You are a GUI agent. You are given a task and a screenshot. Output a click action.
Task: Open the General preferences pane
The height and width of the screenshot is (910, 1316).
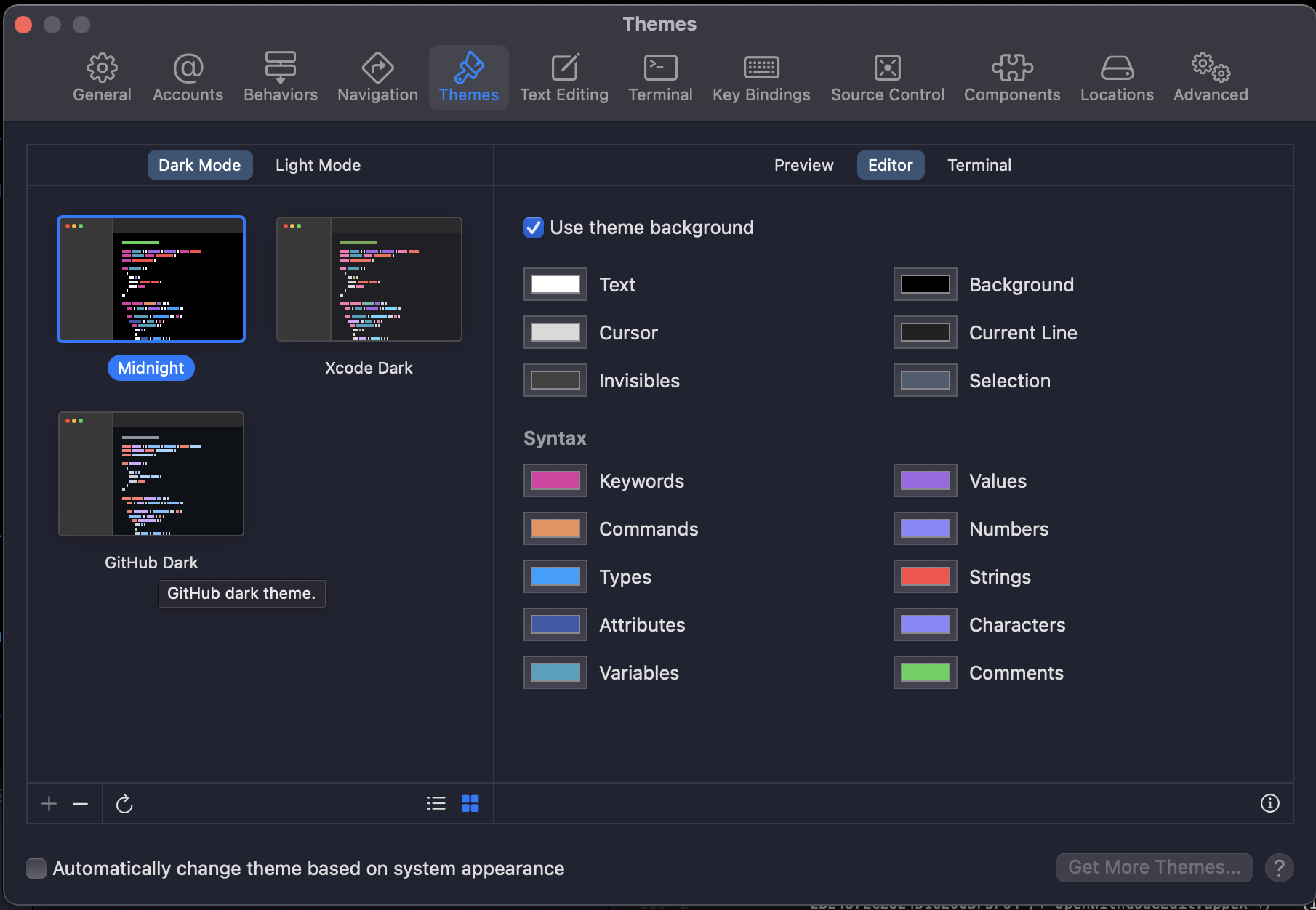pos(102,78)
